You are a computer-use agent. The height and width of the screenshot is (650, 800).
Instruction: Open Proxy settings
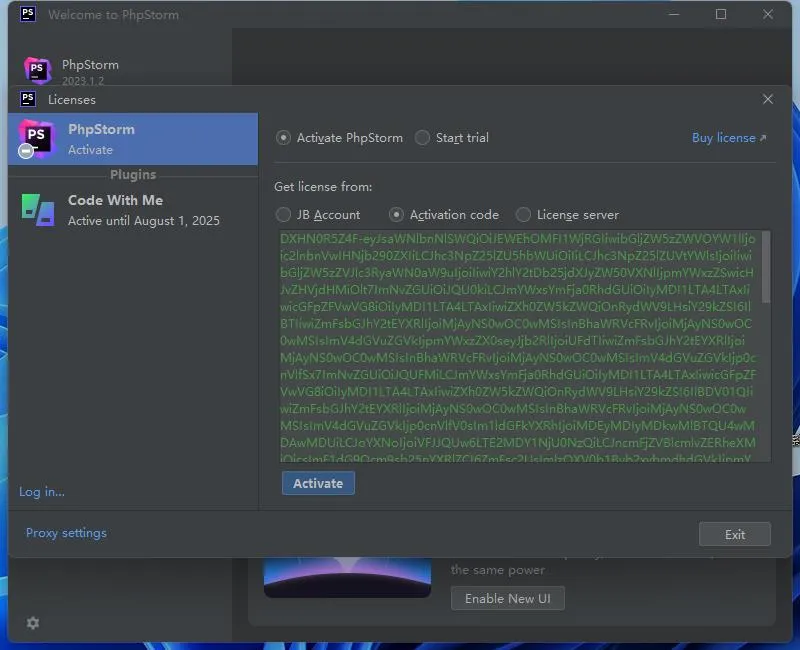point(66,533)
